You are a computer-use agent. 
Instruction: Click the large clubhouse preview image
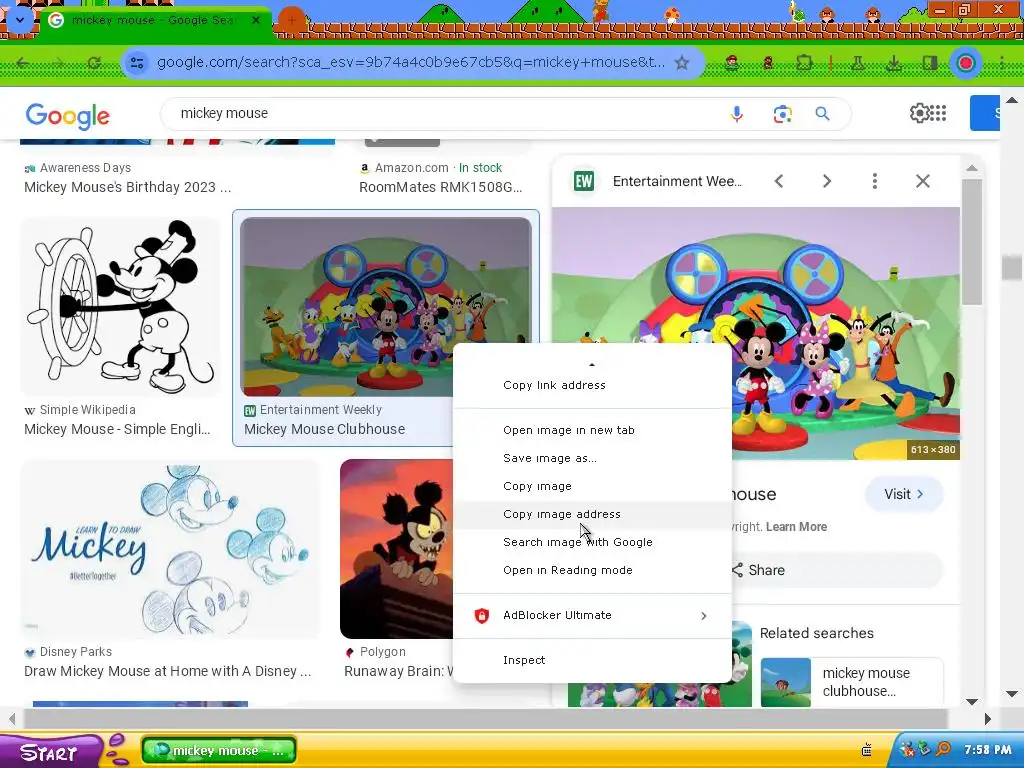[x=756, y=334]
